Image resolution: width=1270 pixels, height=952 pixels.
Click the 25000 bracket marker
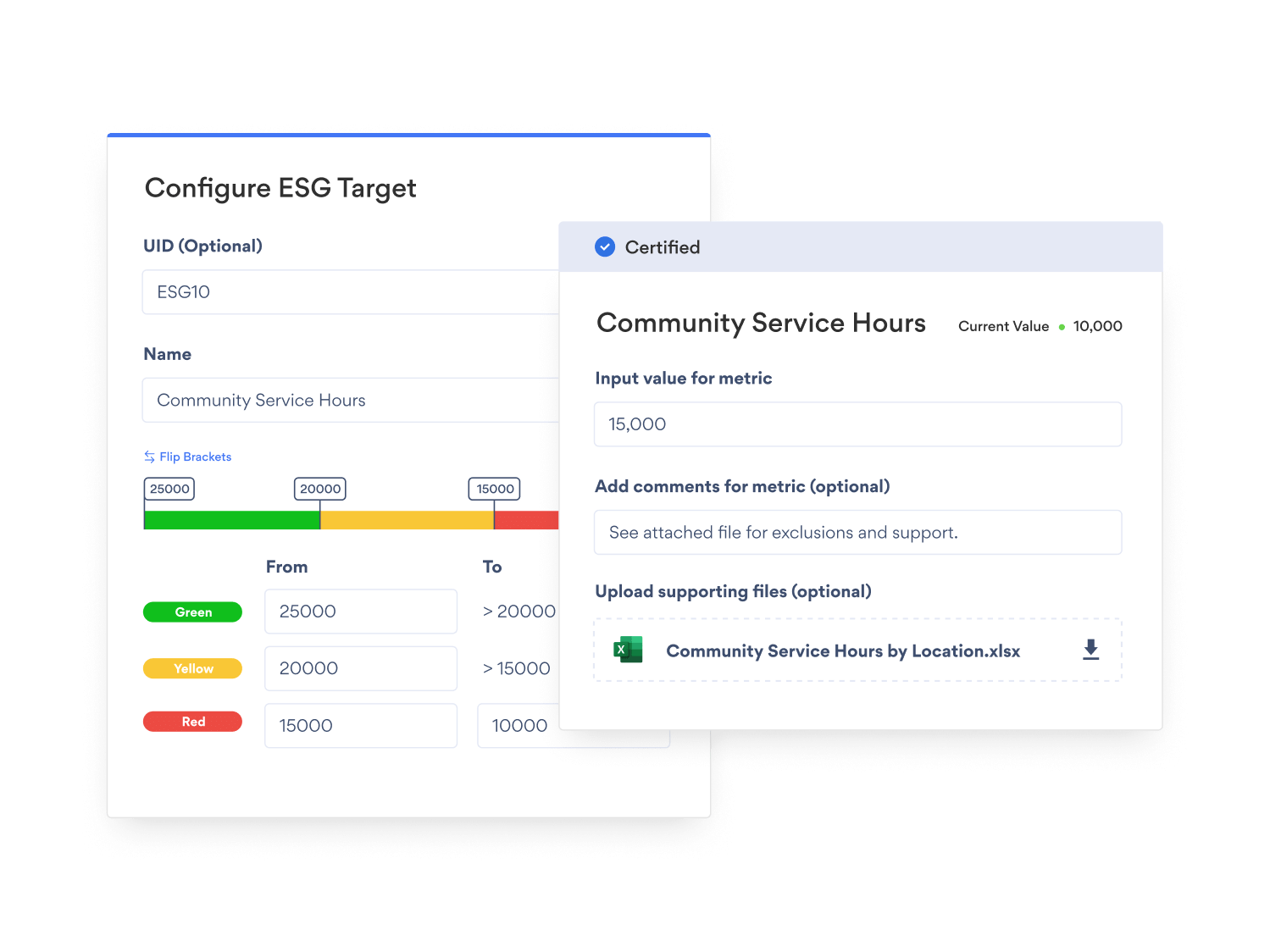point(169,490)
